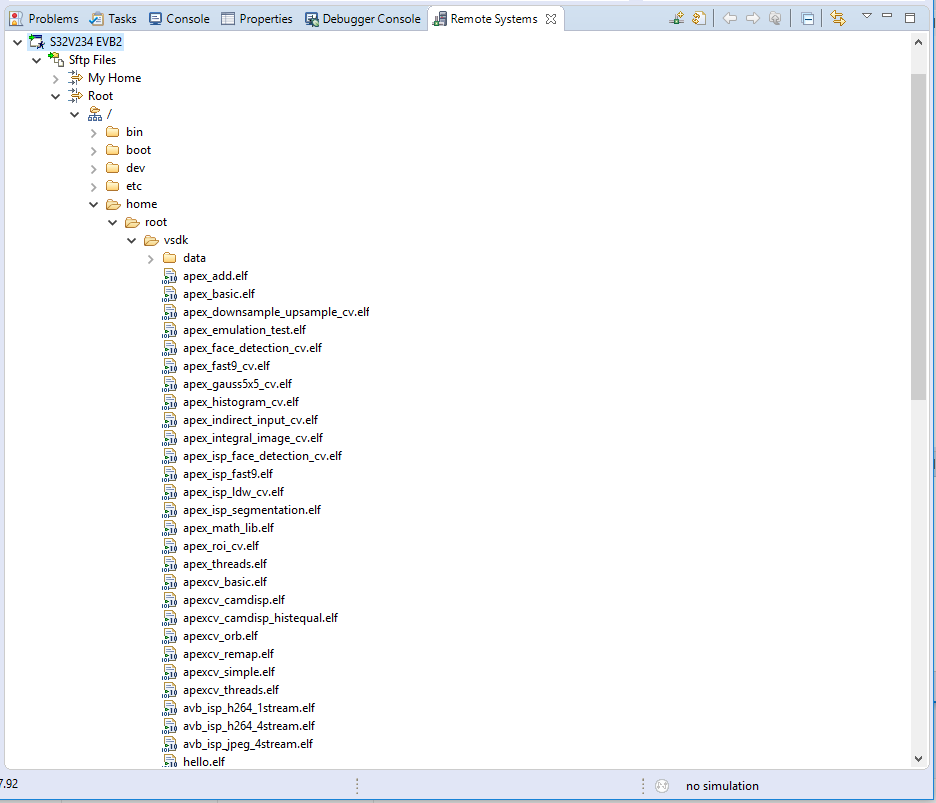The width and height of the screenshot is (936, 803).
Task: Click the Problems tab icon
Action: (17, 19)
